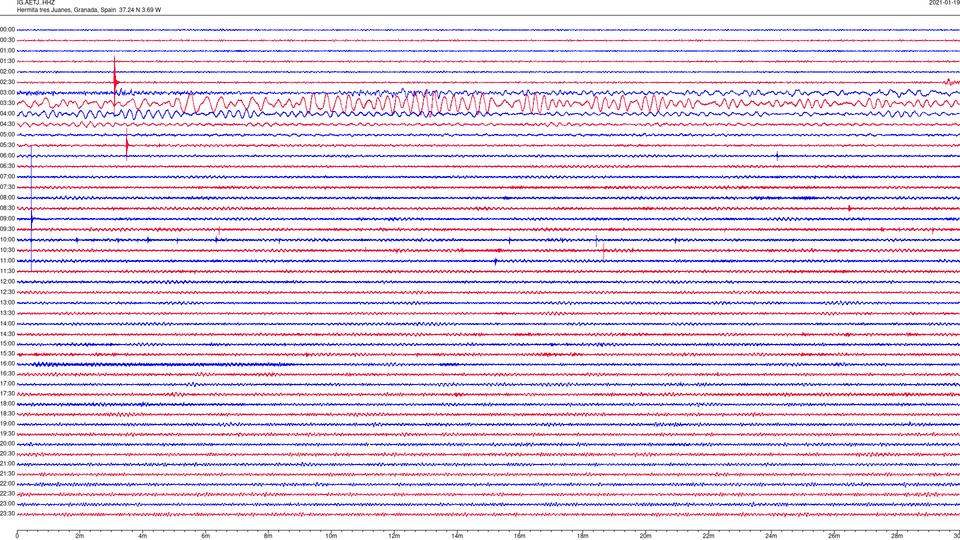
Task: Click the 22m tick label on time axis
Action: pos(708,536)
